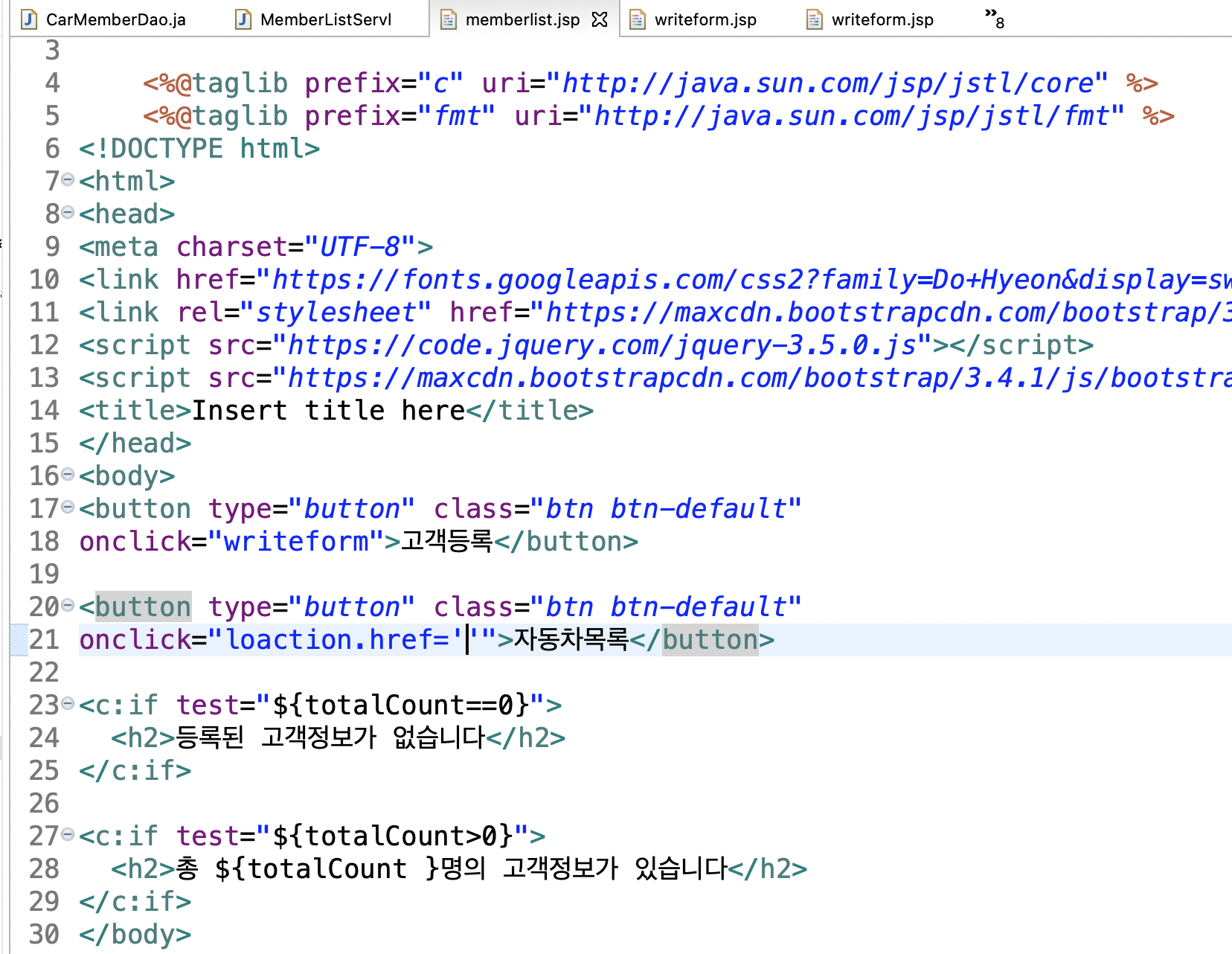Click the MemberListServlet Java file icon
The height and width of the screenshot is (954, 1232).
pyautogui.click(x=243, y=19)
